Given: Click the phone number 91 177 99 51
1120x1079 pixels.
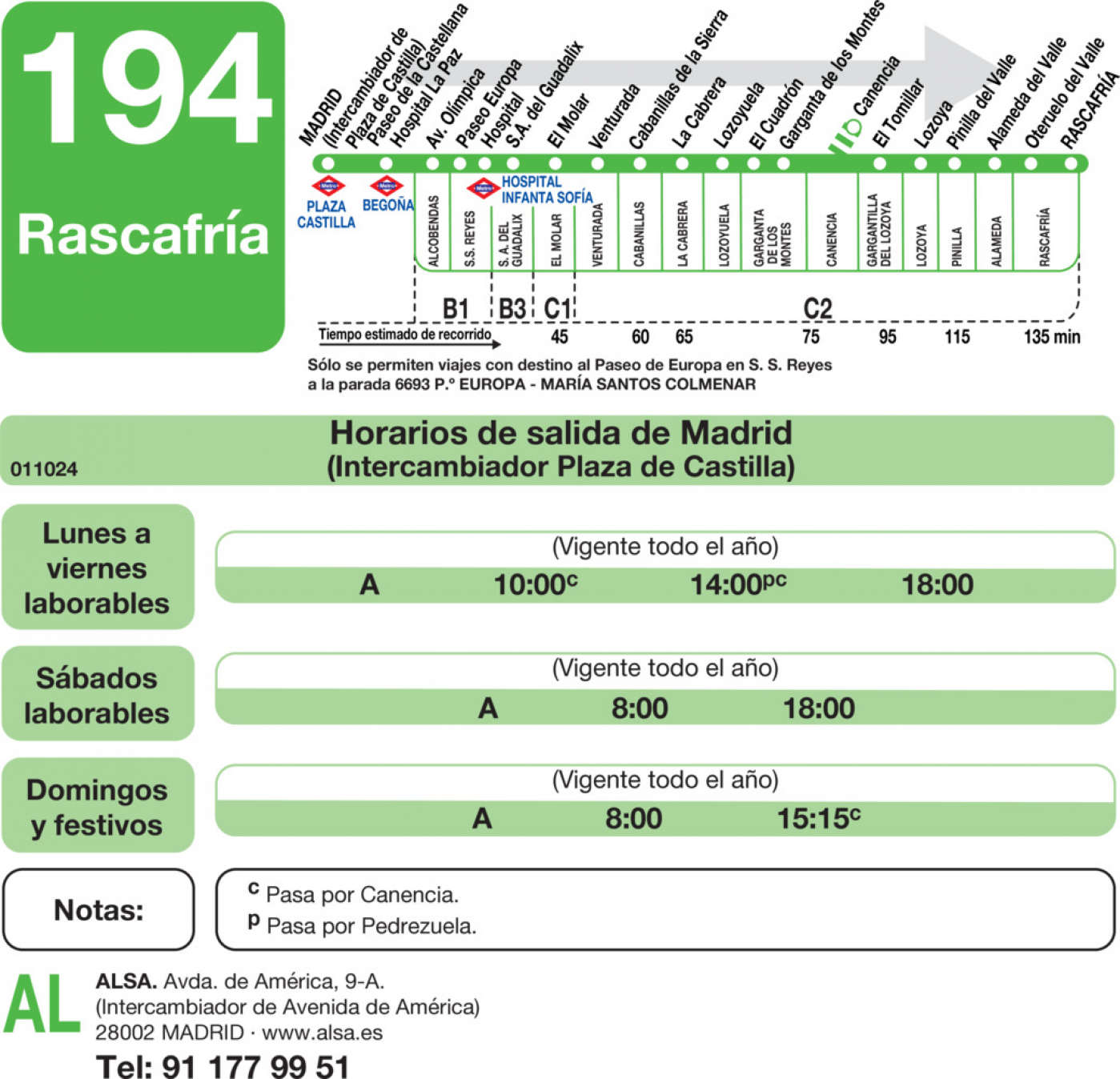Looking at the screenshot, I should pos(255,1066).
